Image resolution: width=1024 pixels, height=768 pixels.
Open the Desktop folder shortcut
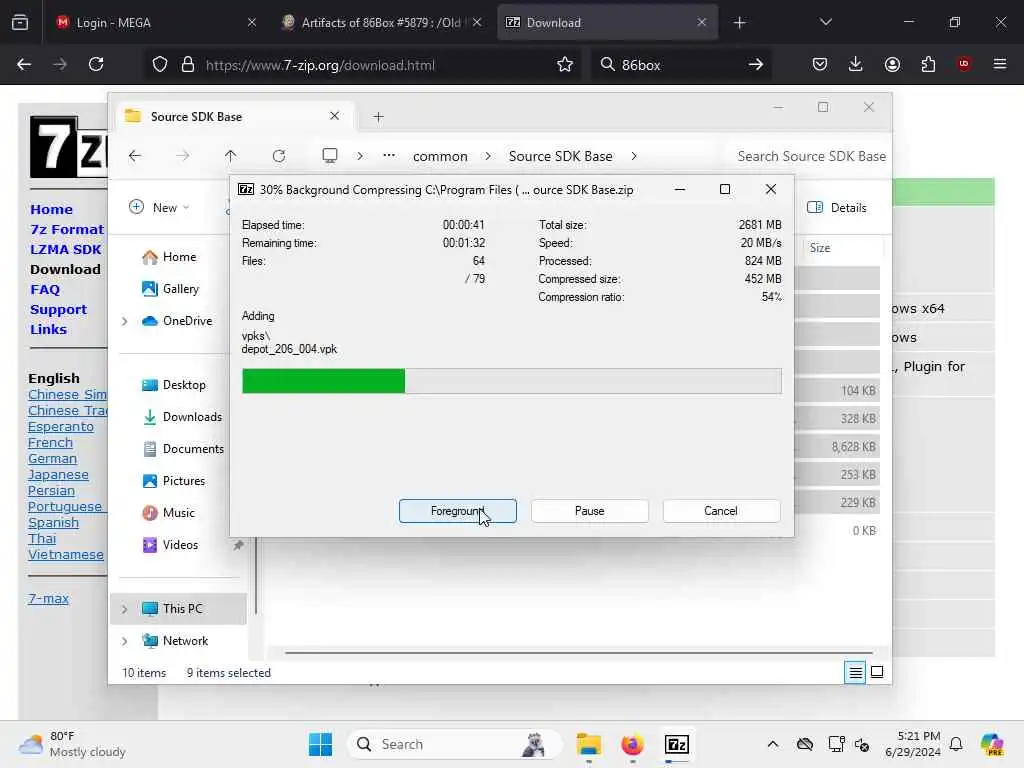[174, 385]
